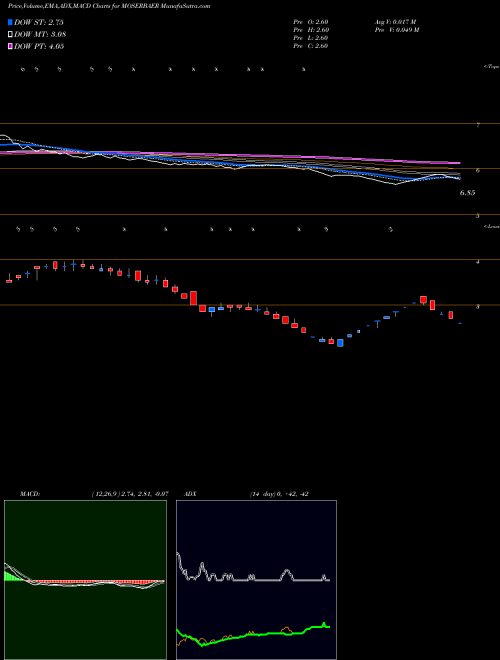Screen dimensions: 500x660
Task: Click the 'Avg V: 0.017 M' volume text
Action: coord(395,22)
